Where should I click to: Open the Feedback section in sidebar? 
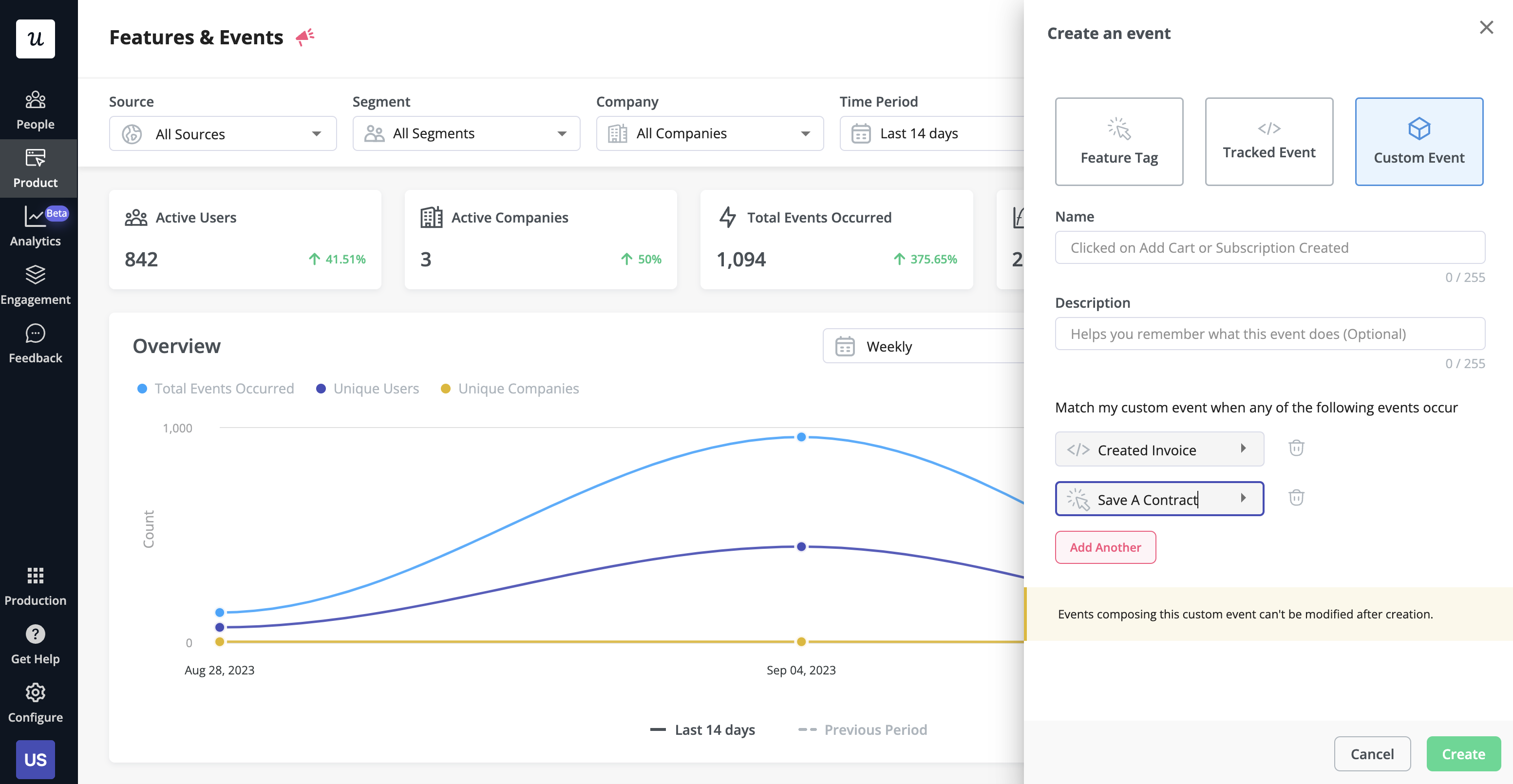click(x=35, y=344)
